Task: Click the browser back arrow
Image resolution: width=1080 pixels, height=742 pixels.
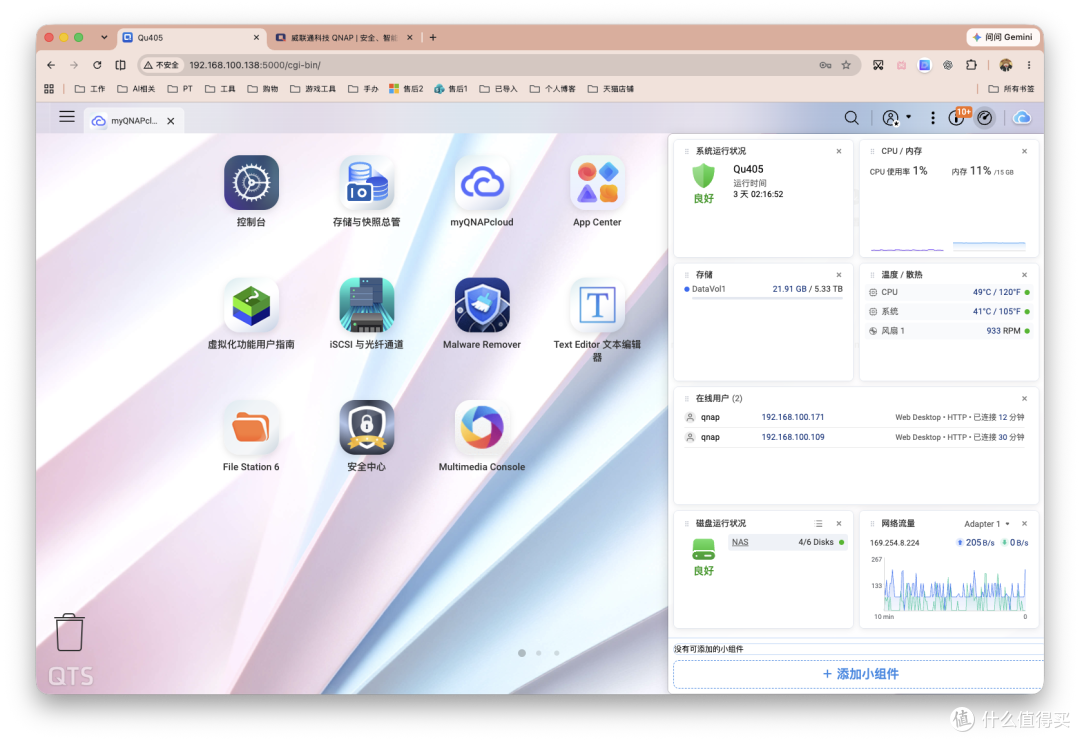Action: tap(51, 65)
